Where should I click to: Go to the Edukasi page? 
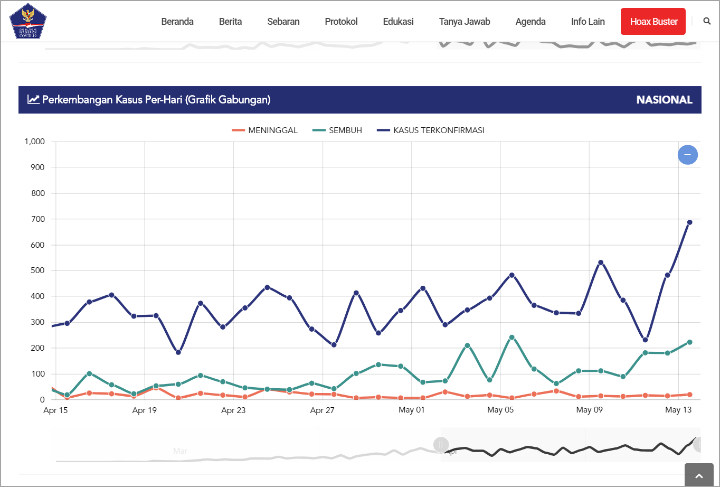[398, 22]
